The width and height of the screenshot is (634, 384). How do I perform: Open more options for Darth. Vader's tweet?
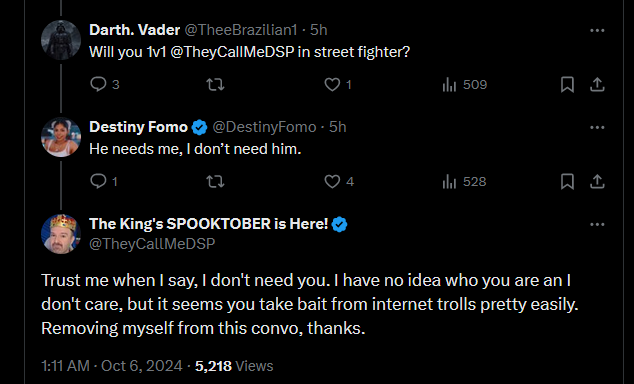click(x=597, y=30)
